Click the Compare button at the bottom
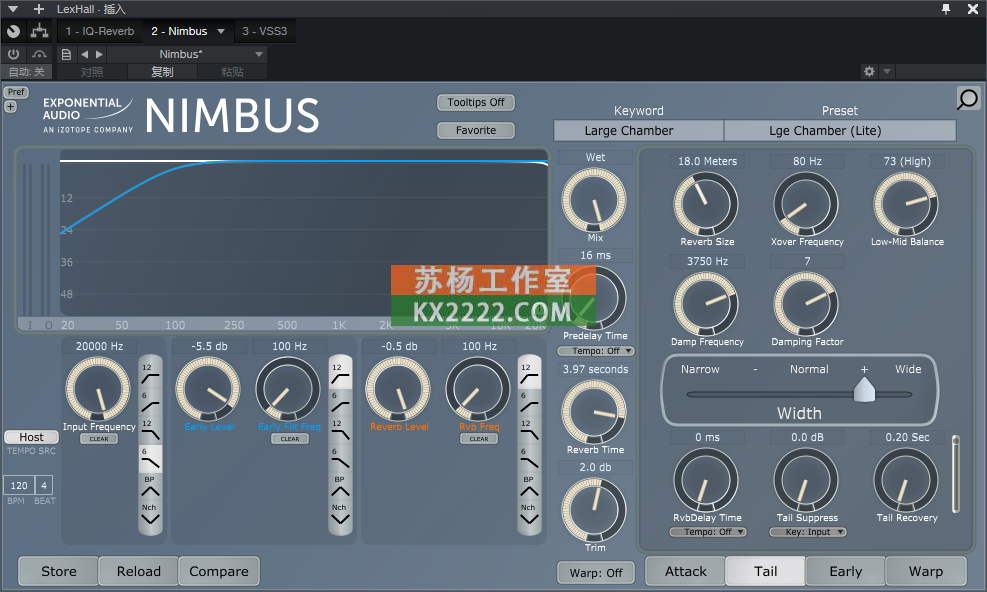The image size is (987, 592). 218,571
